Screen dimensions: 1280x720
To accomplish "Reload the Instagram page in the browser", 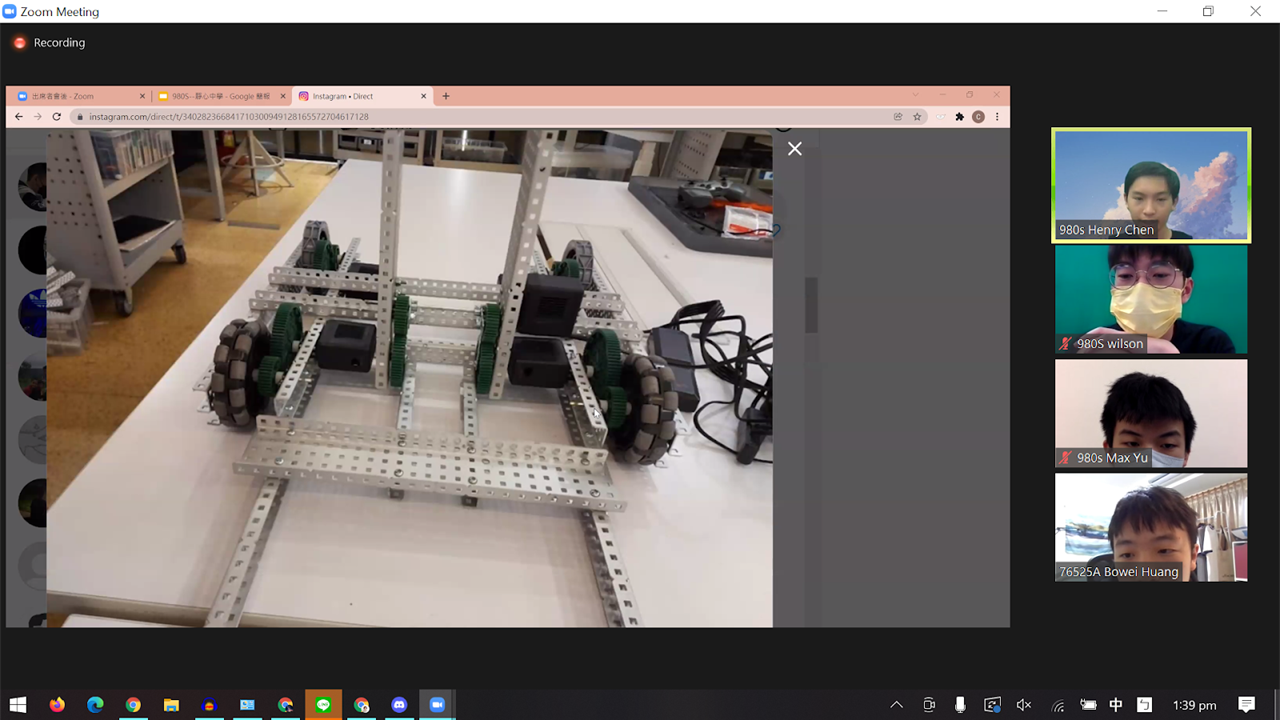I will (x=57, y=117).
